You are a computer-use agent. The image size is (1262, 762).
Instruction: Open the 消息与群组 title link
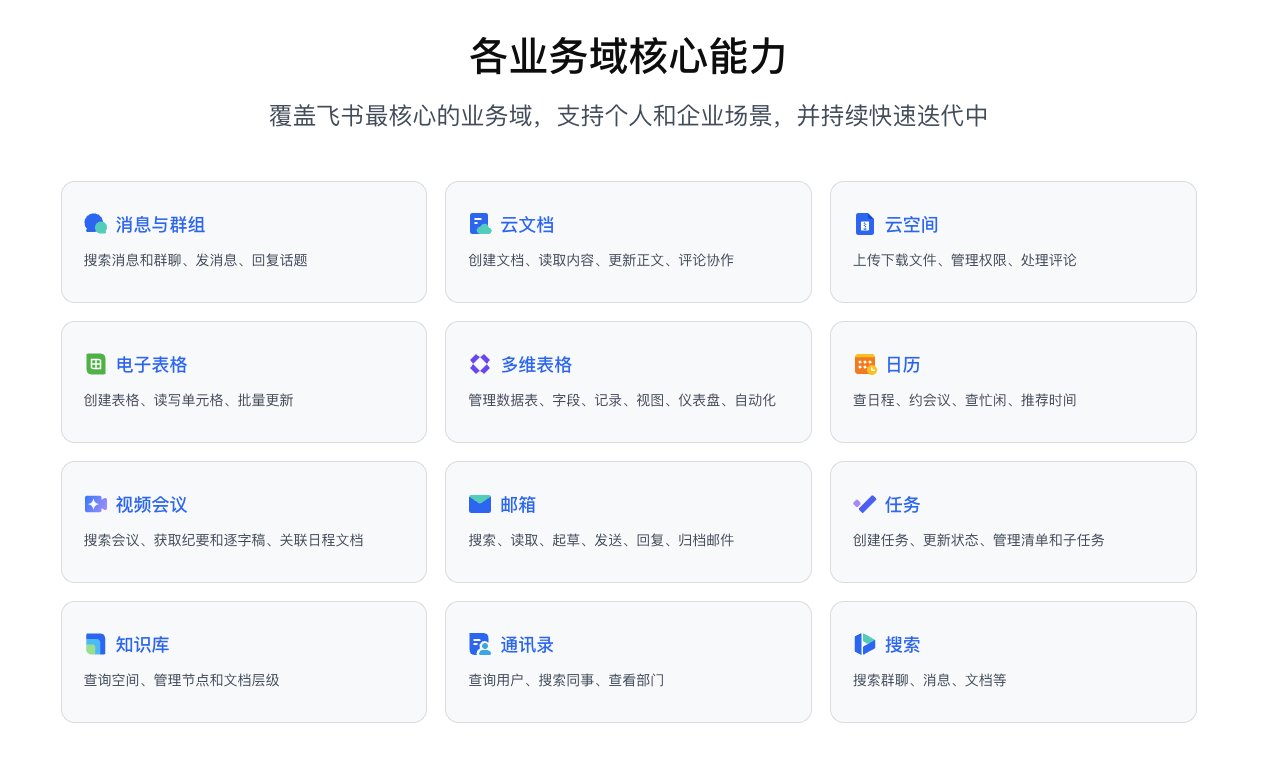(x=160, y=225)
